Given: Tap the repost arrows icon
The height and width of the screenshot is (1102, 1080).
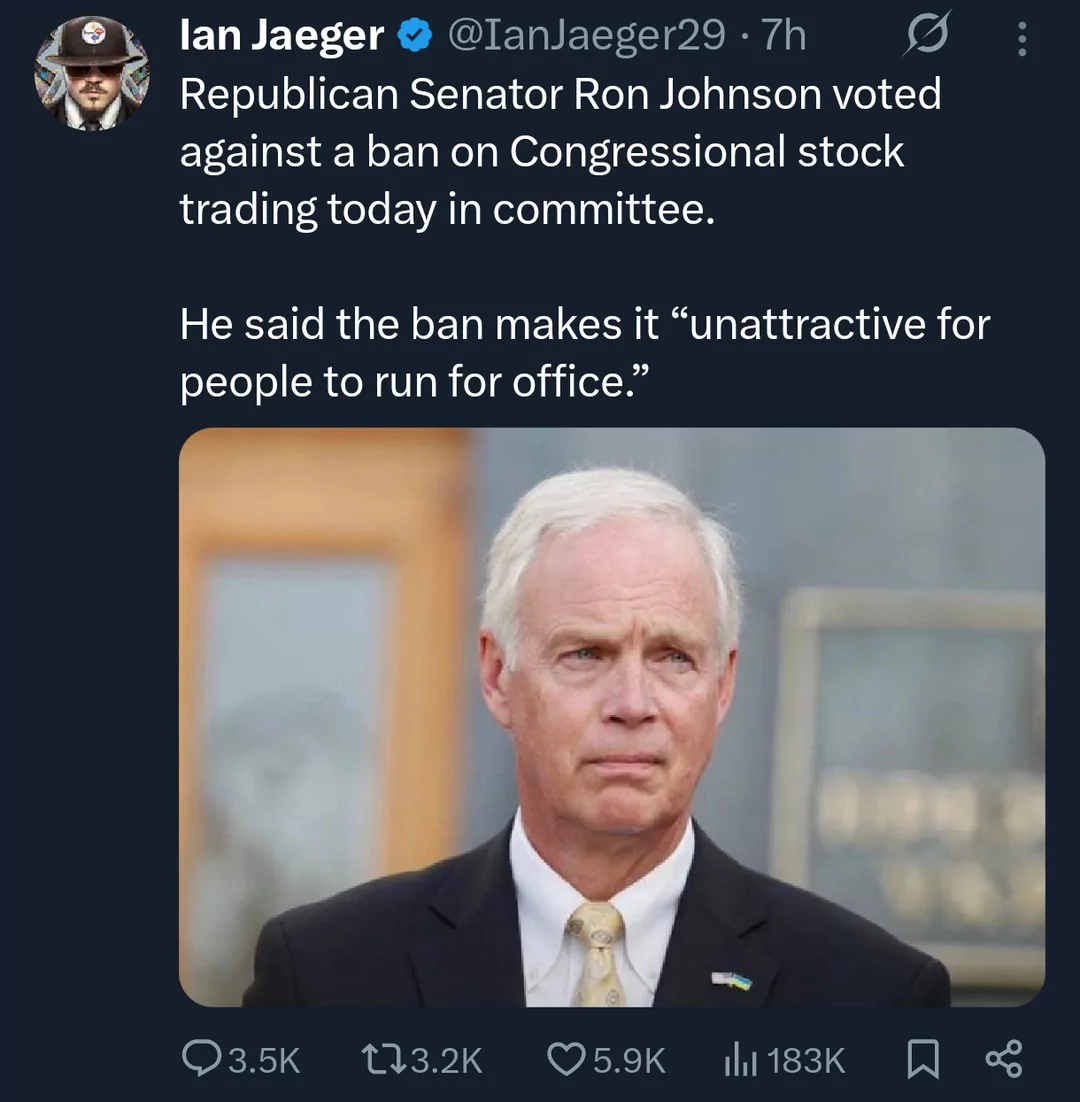Looking at the screenshot, I should click(383, 1059).
